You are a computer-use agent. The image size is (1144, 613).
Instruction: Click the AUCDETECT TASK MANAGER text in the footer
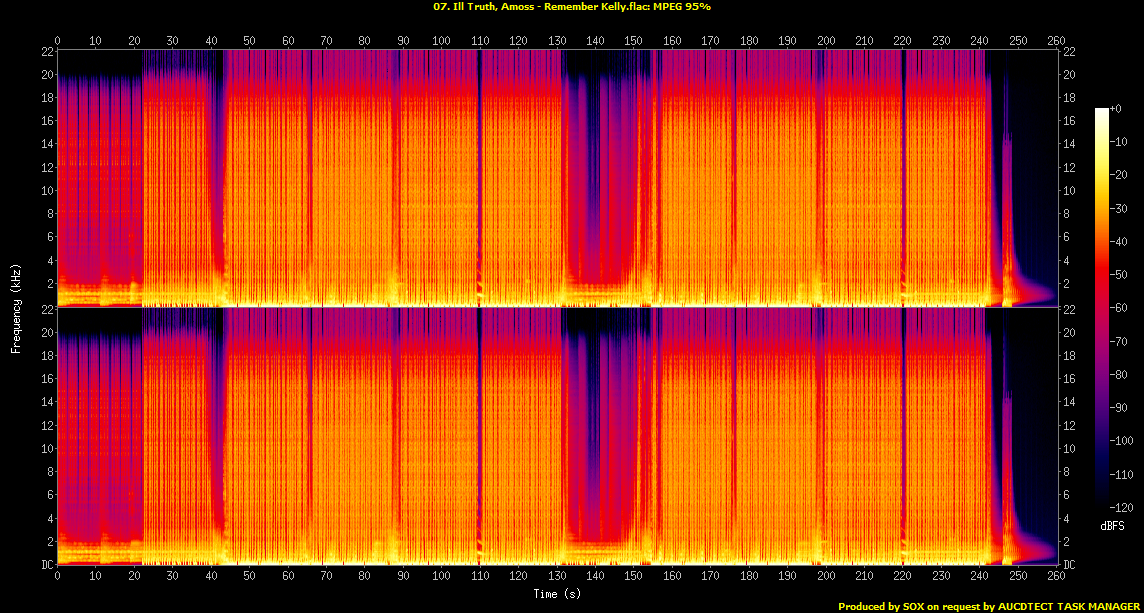pos(1070,606)
